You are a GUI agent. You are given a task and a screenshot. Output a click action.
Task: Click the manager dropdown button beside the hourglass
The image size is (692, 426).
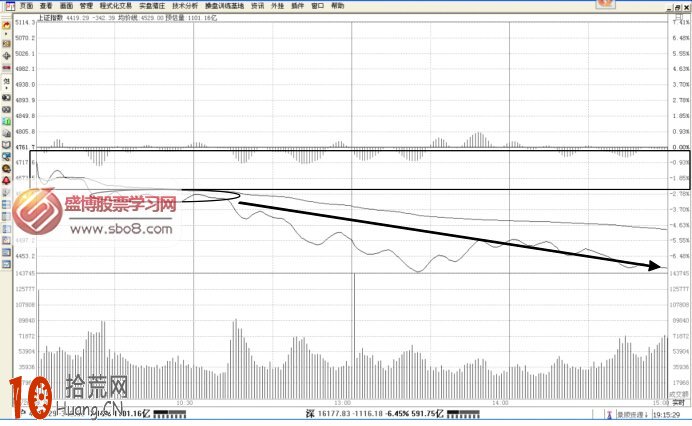[x=632, y=415]
